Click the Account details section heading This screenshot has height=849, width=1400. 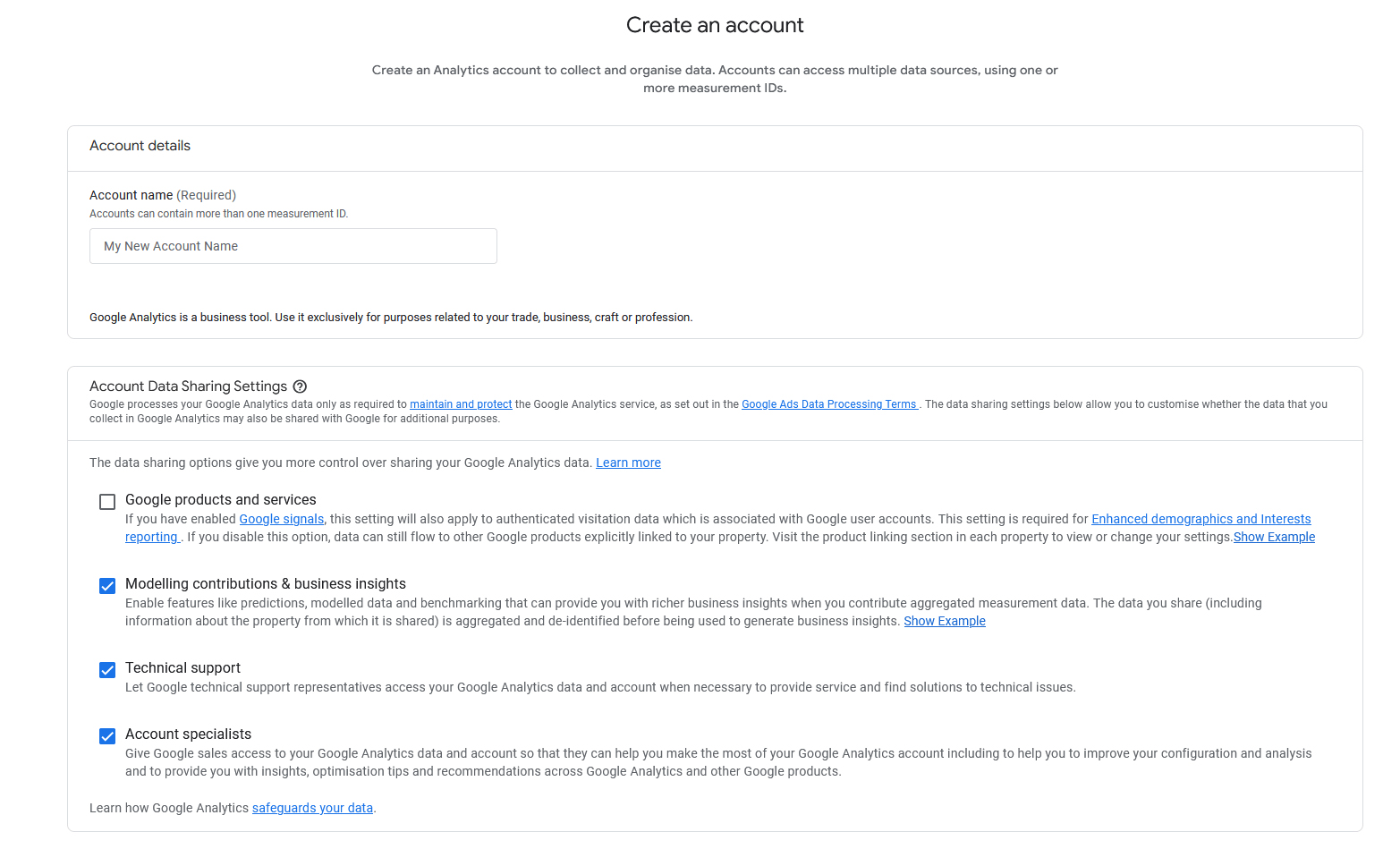pos(140,145)
